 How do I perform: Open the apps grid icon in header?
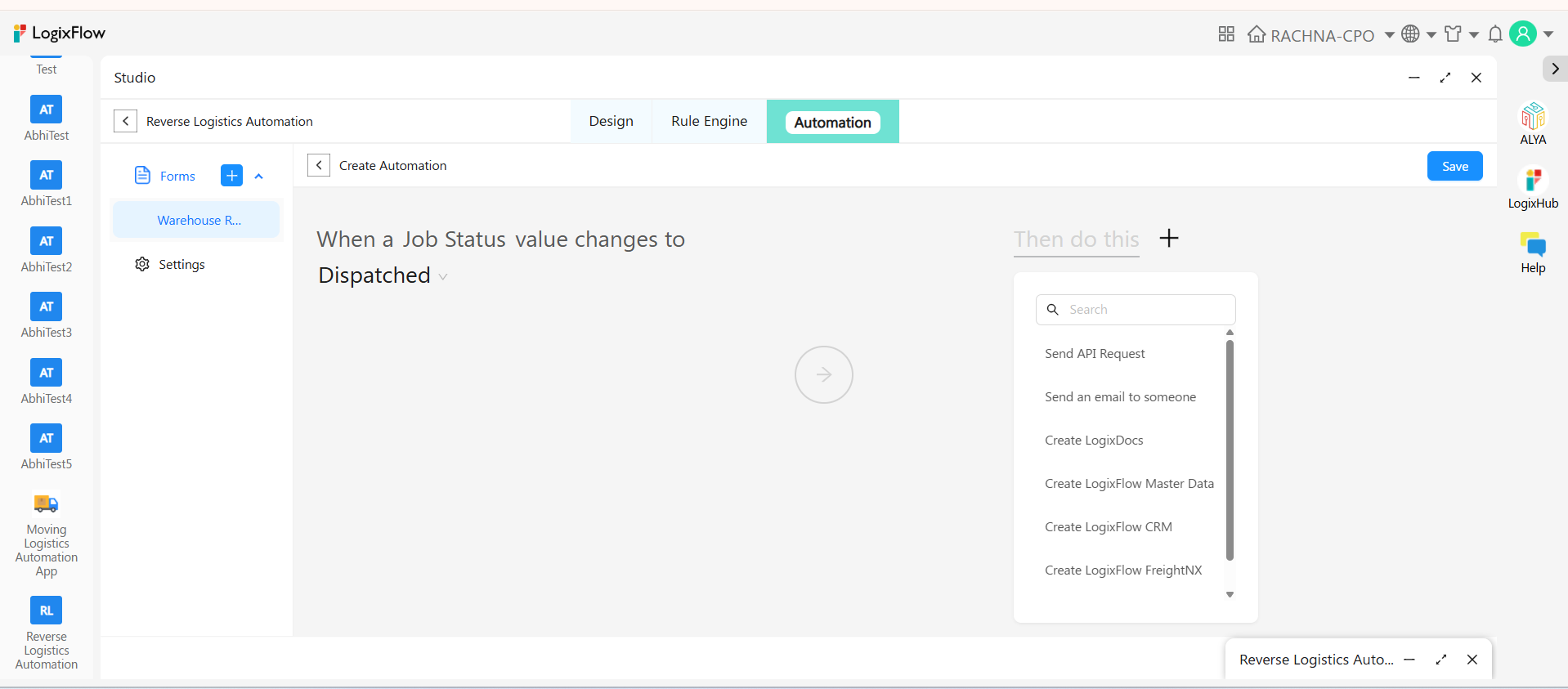[x=1226, y=34]
